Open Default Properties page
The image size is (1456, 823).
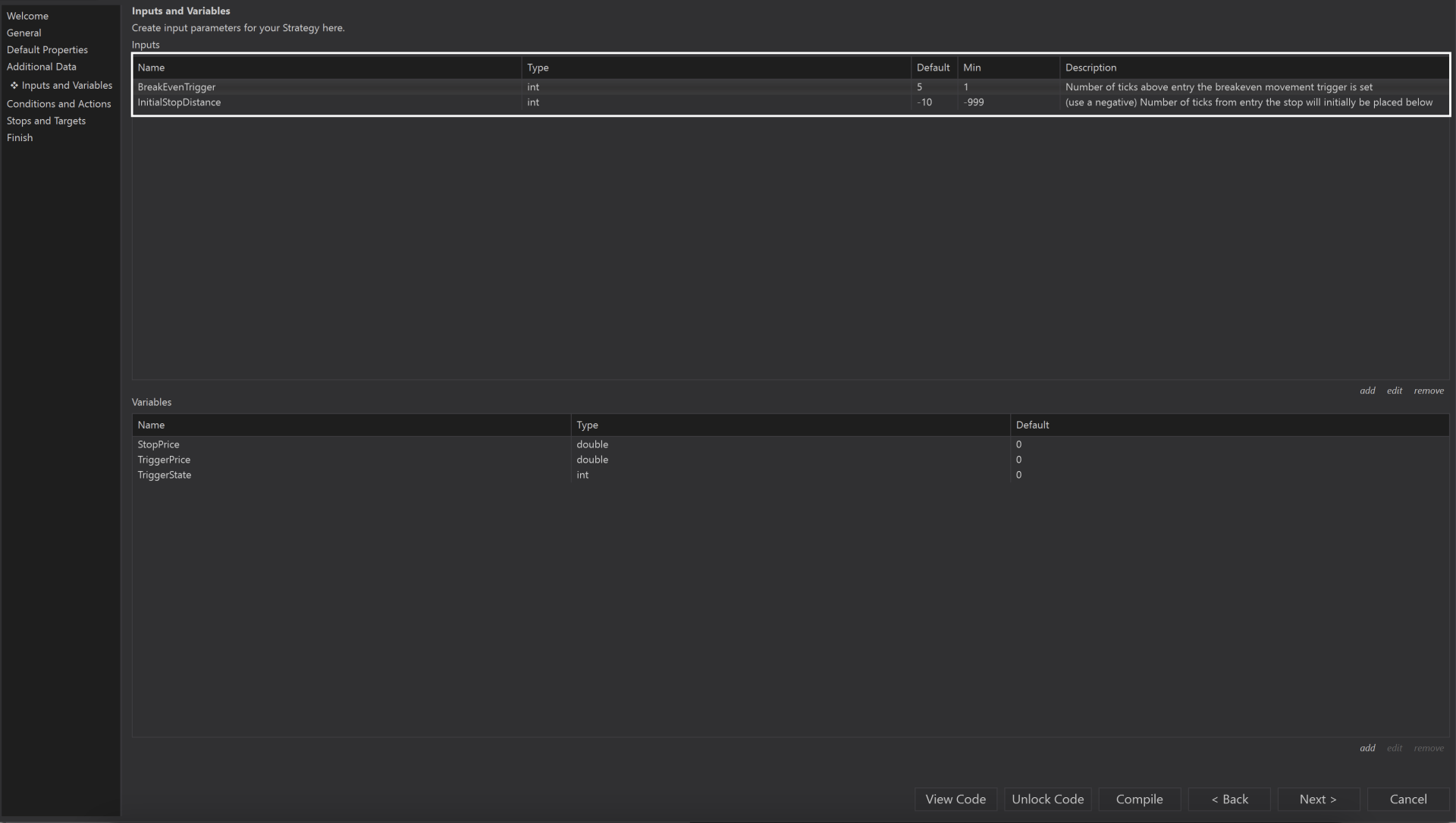tap(47, 50)
